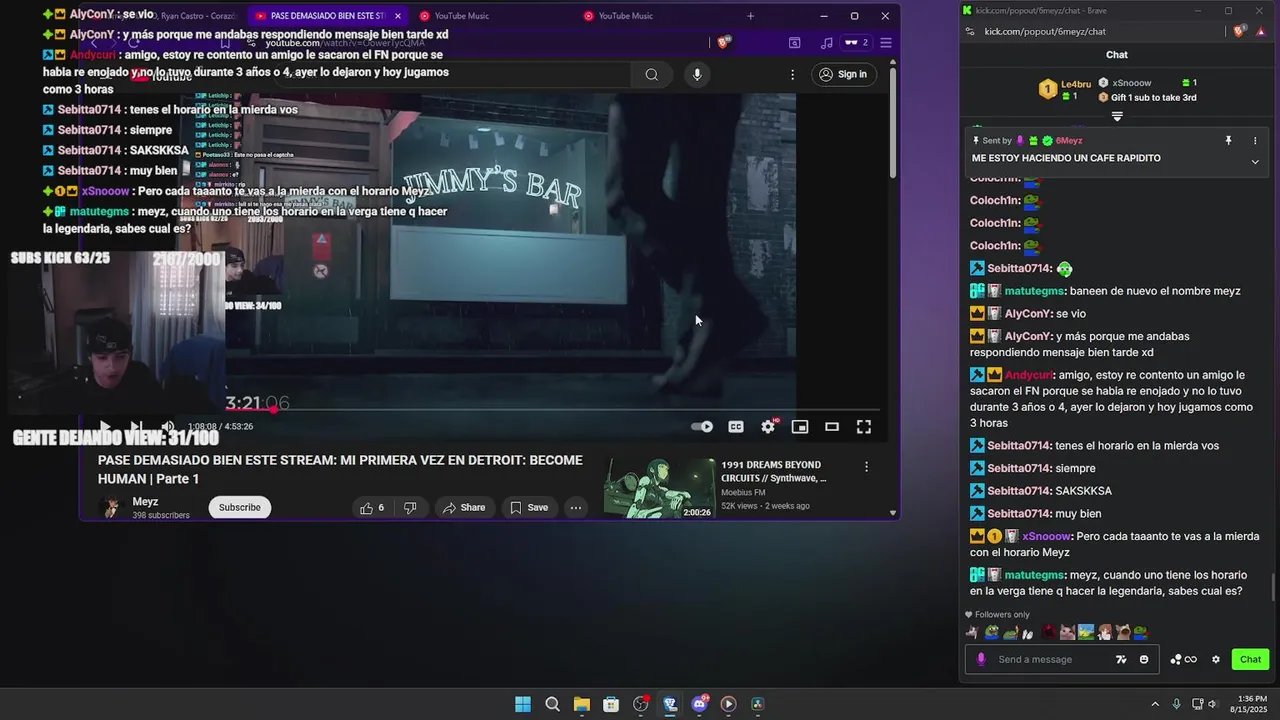Open File Explorer from the taskbar

[582, 704]
